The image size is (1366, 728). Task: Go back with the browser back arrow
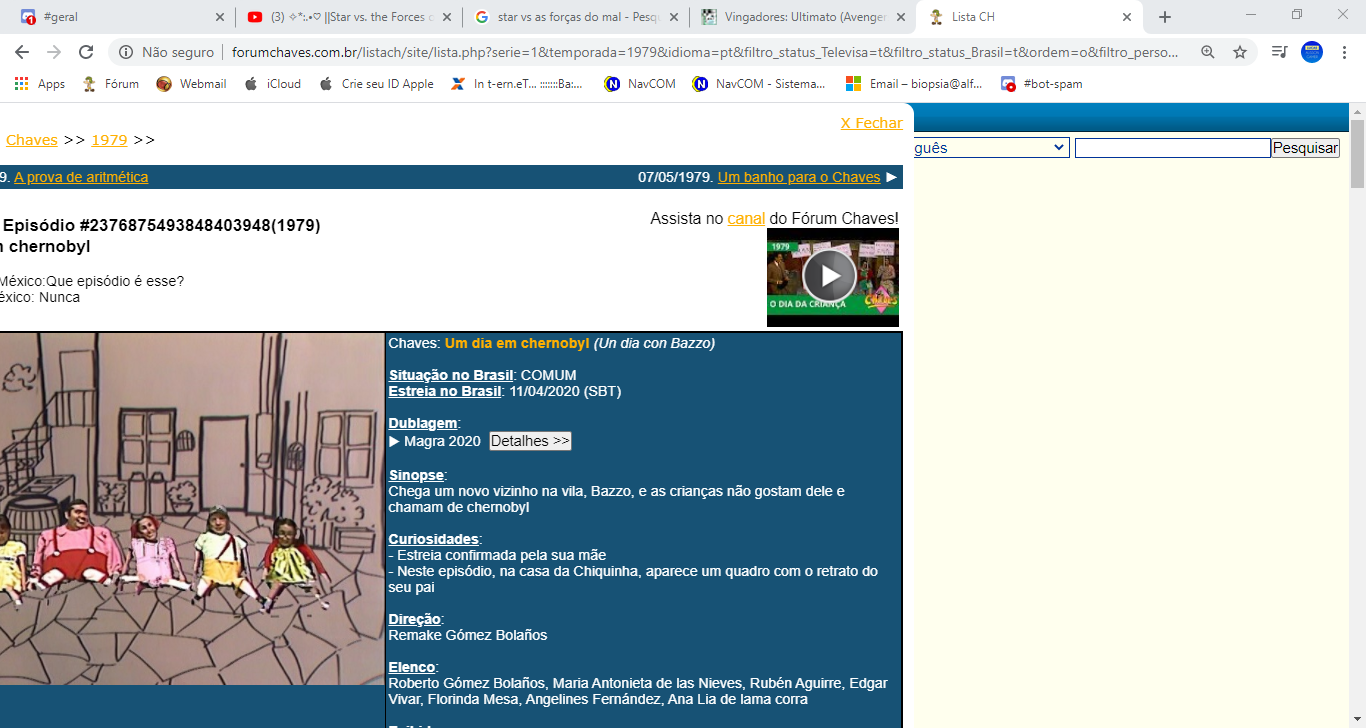(22, 52)
